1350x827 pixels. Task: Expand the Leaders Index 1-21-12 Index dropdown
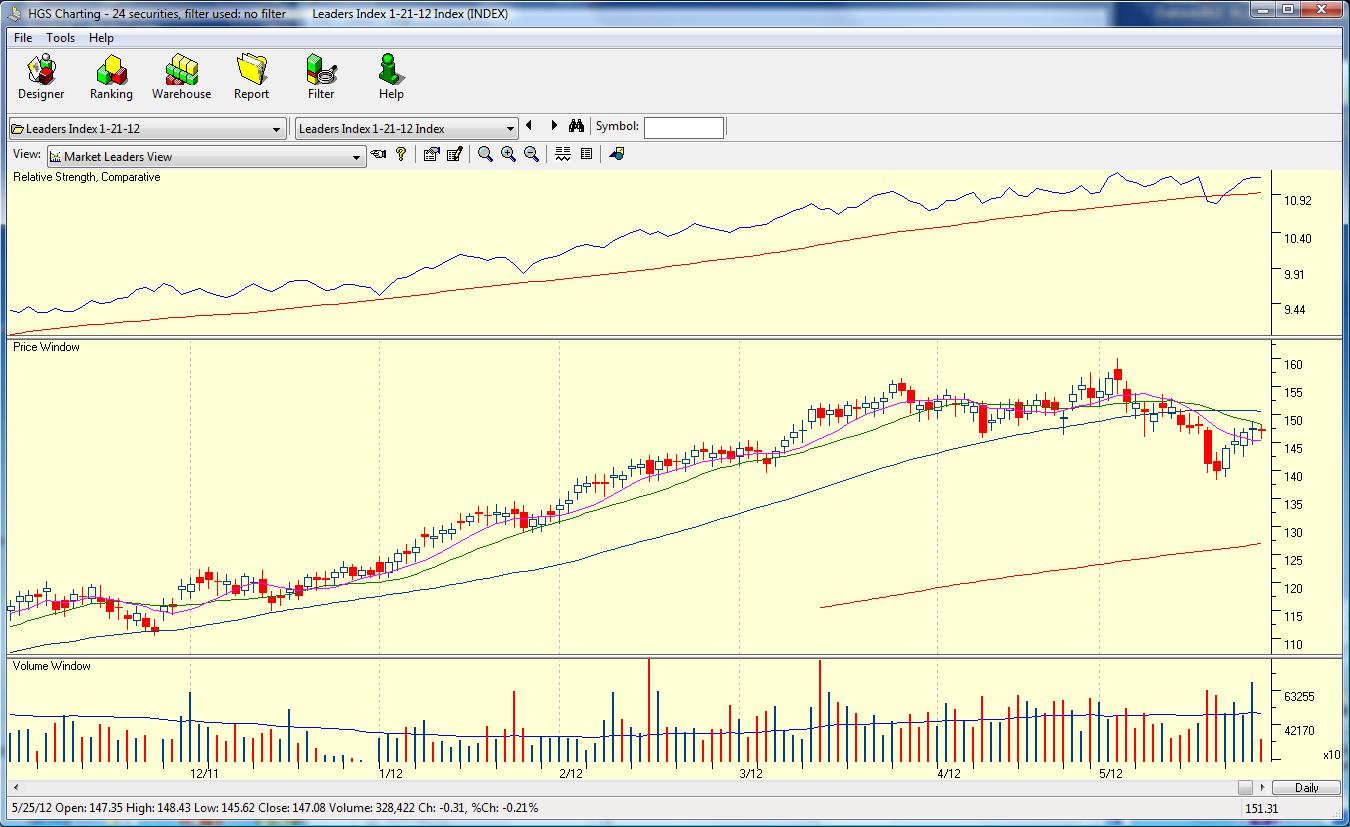click(510, 129)
